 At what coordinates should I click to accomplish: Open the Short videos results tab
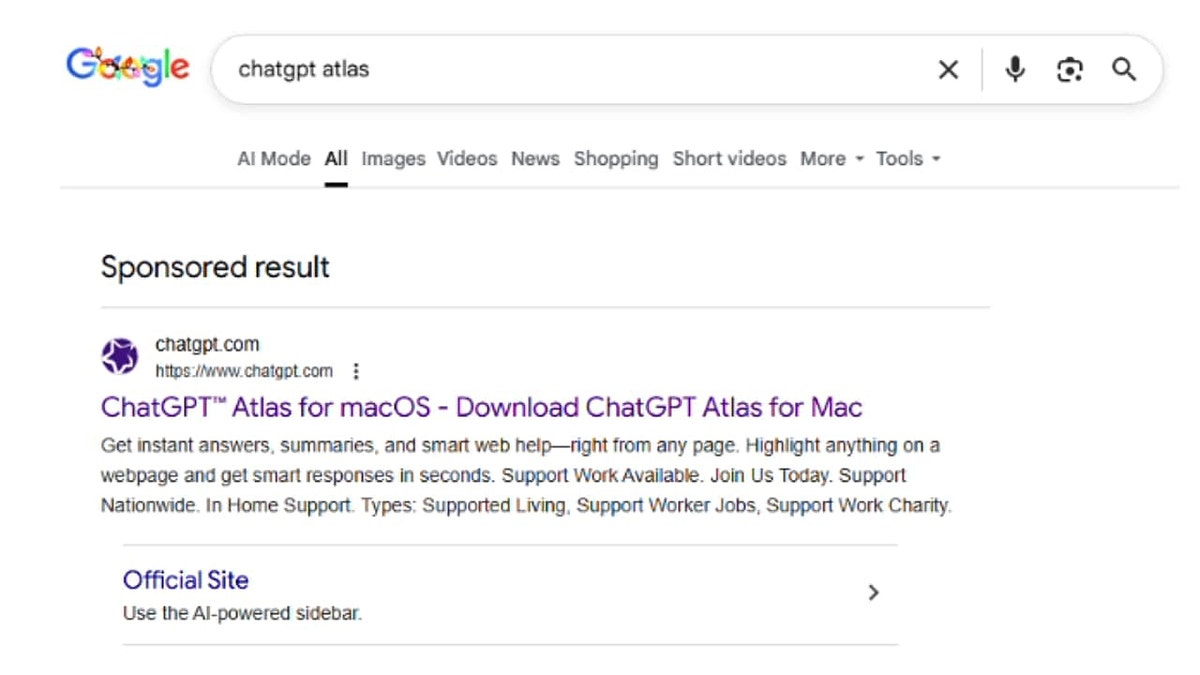[x=730, y=158]
